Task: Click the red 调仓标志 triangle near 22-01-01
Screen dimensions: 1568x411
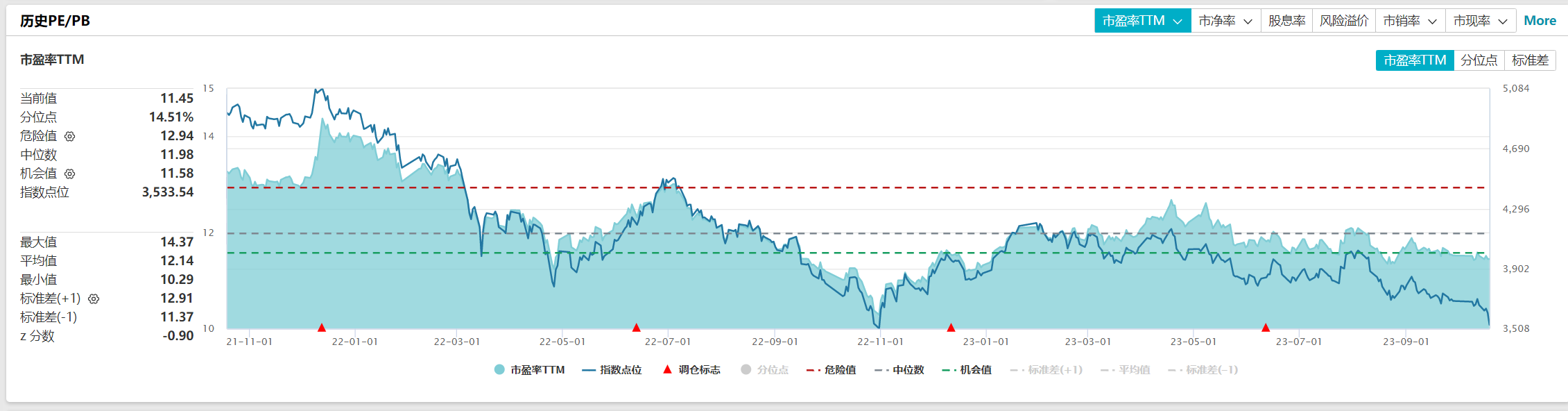Action: coord(322,327)
